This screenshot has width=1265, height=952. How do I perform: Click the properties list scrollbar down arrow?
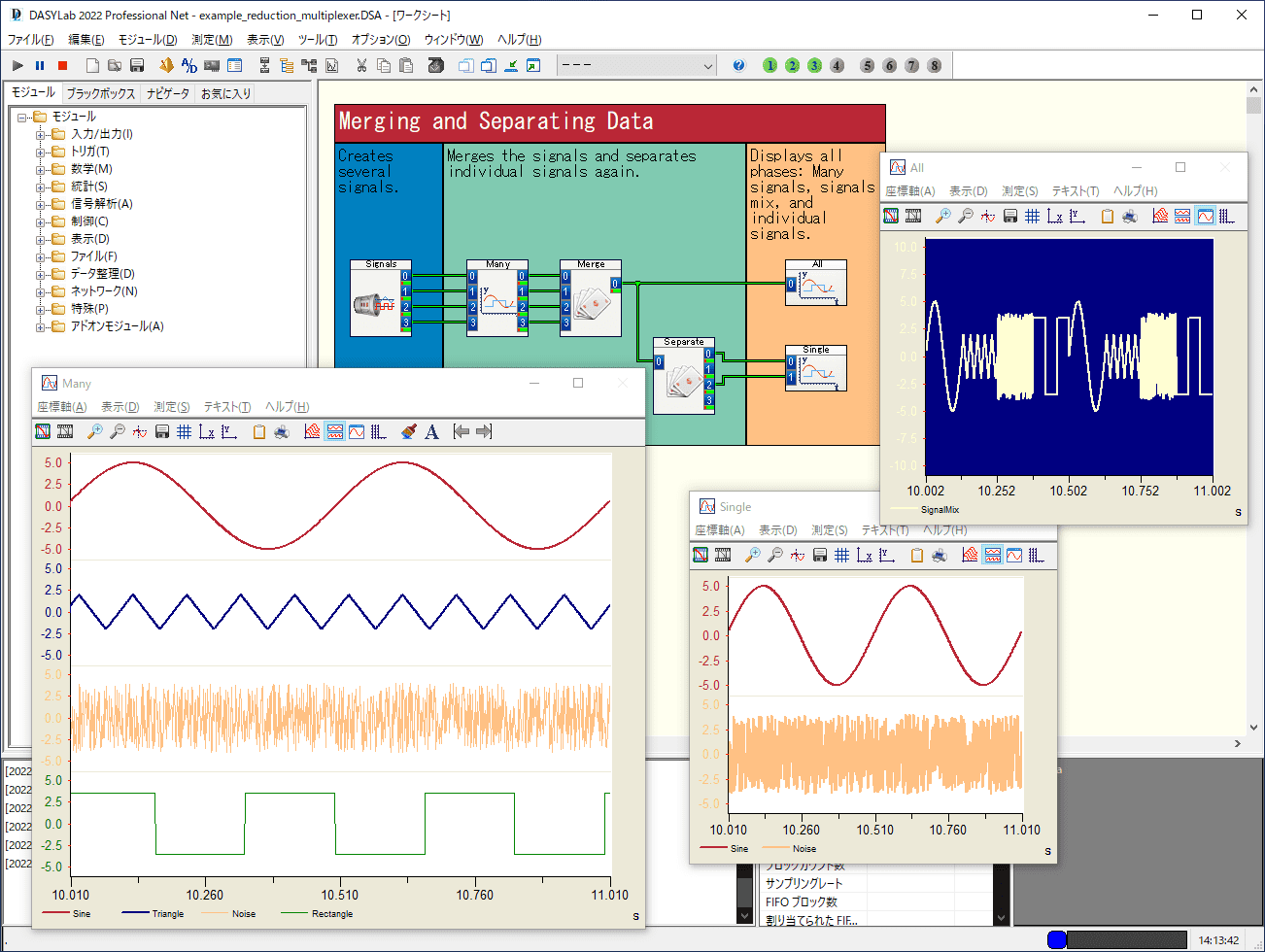tap(1001, 917)
